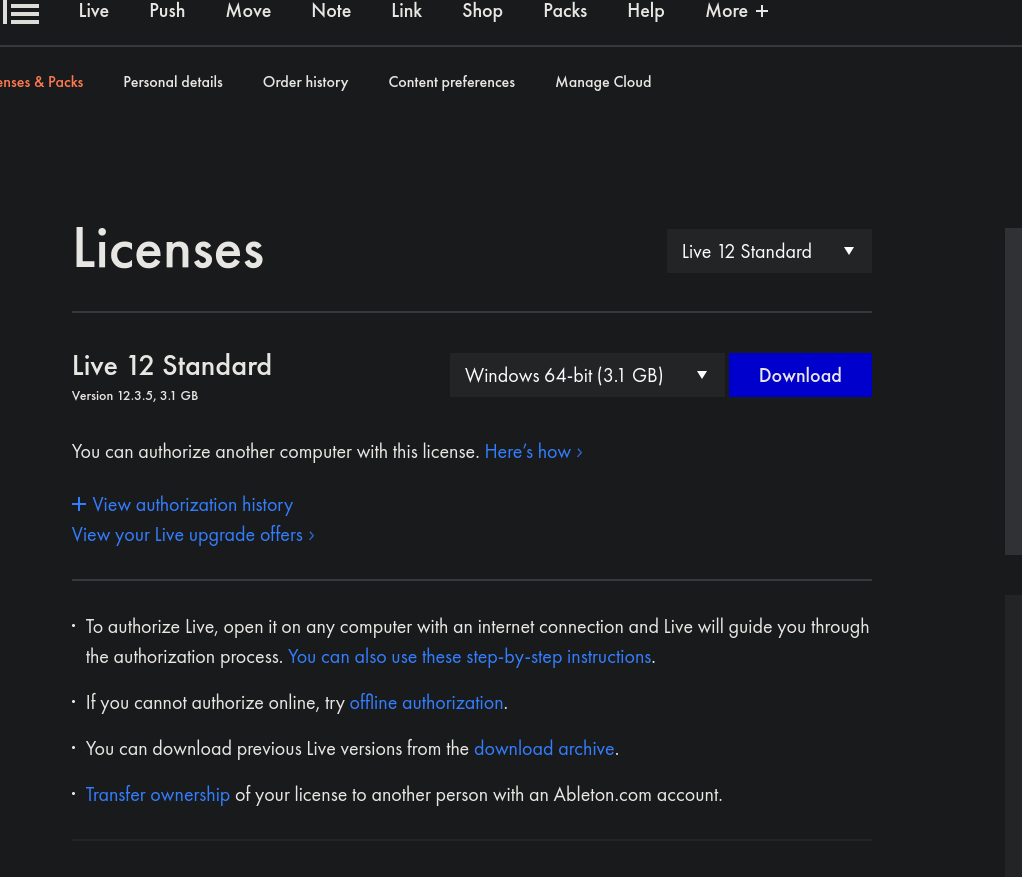The image size is (1022, 877).
Task: Open the Content preferences tab
Action: click(x=451, y=82)
